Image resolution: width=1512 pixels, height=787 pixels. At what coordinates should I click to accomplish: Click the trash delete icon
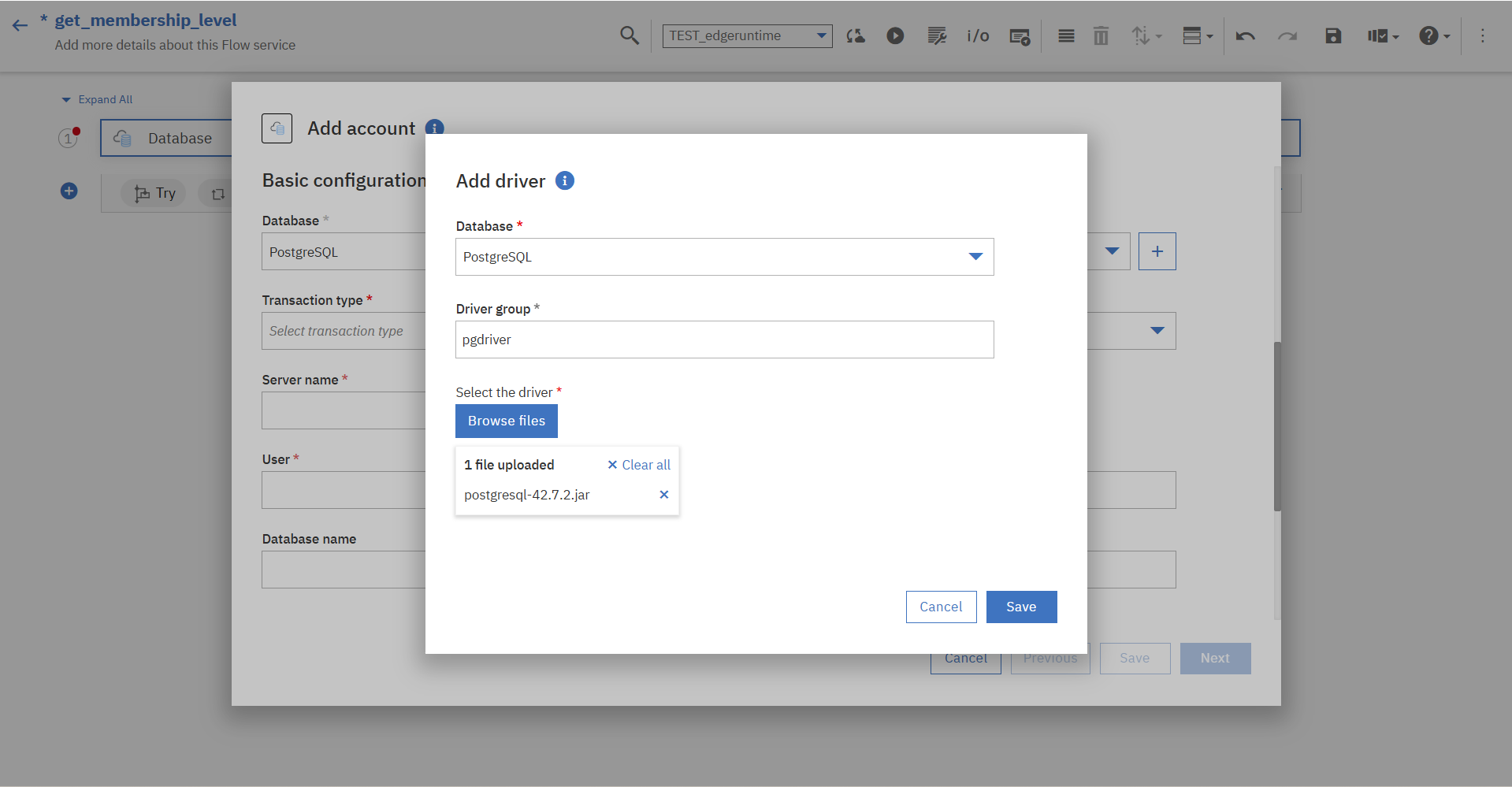1101,35
